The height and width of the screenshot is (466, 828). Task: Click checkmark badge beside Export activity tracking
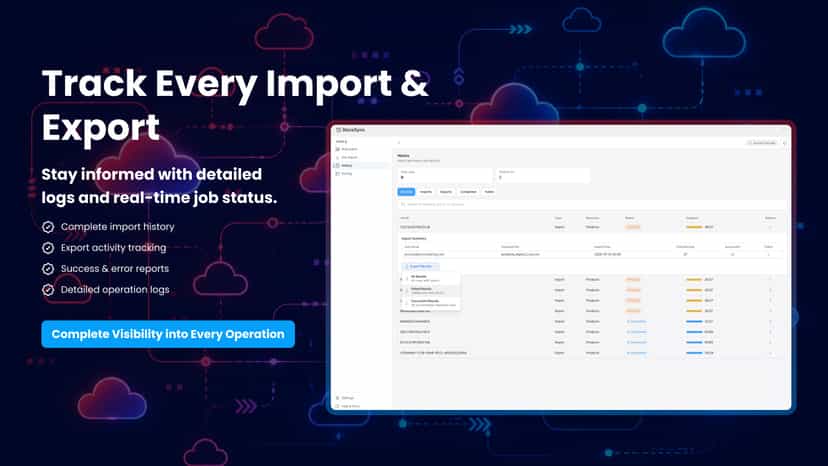(48, 248)
